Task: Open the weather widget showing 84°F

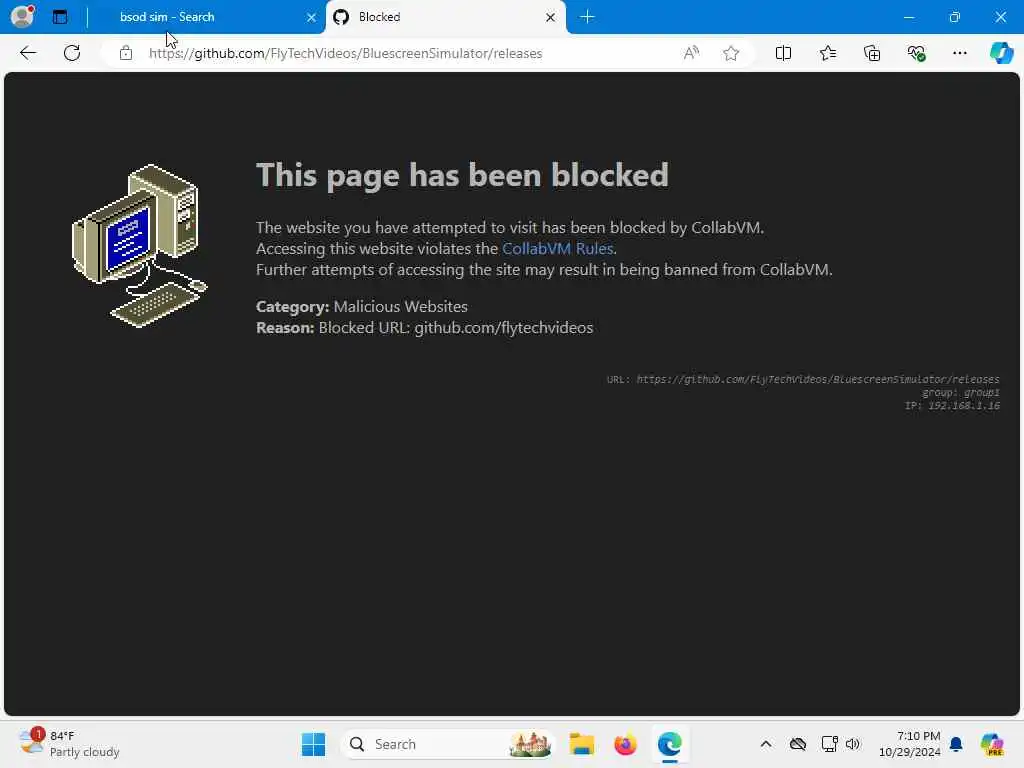Action: (x=69, y=744)
